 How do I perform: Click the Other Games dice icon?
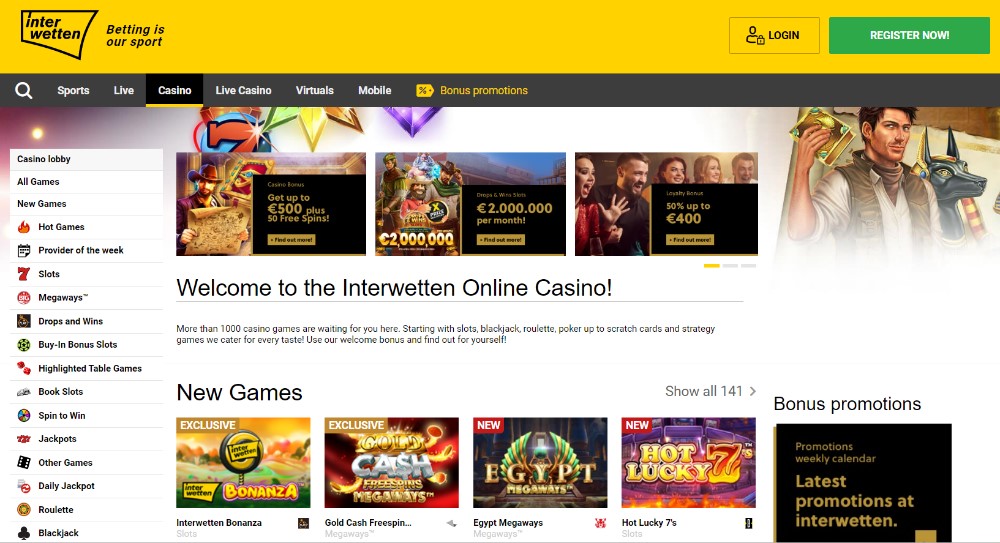[24, 462]
